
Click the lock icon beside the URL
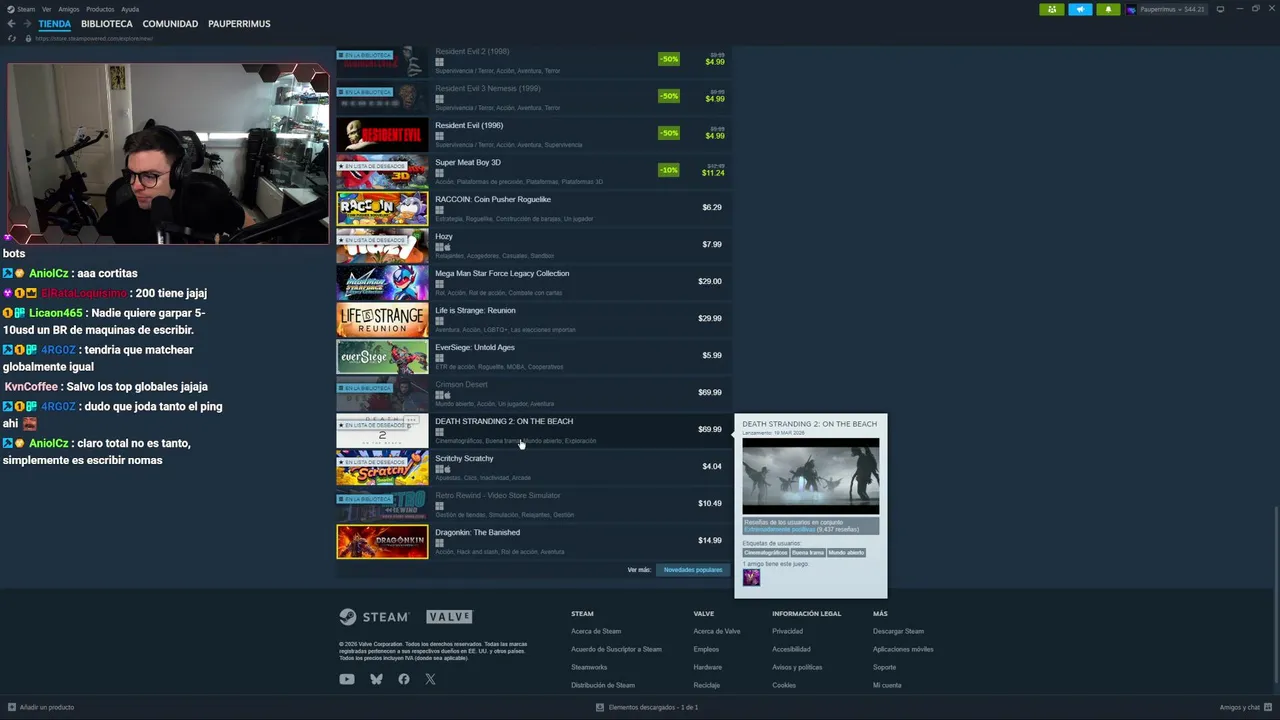point(27,38)
